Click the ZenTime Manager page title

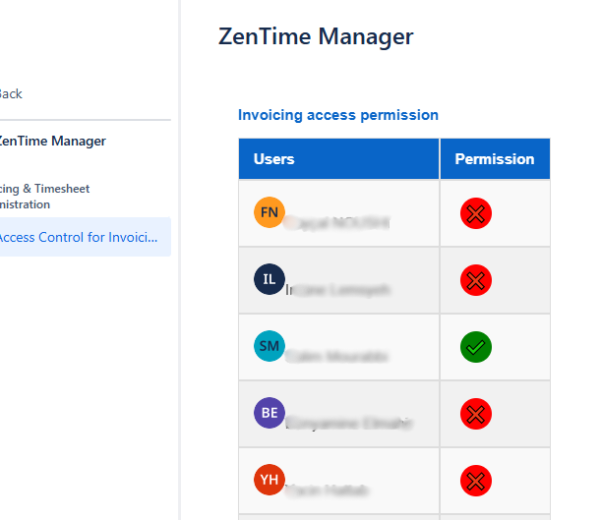(316, 37)
